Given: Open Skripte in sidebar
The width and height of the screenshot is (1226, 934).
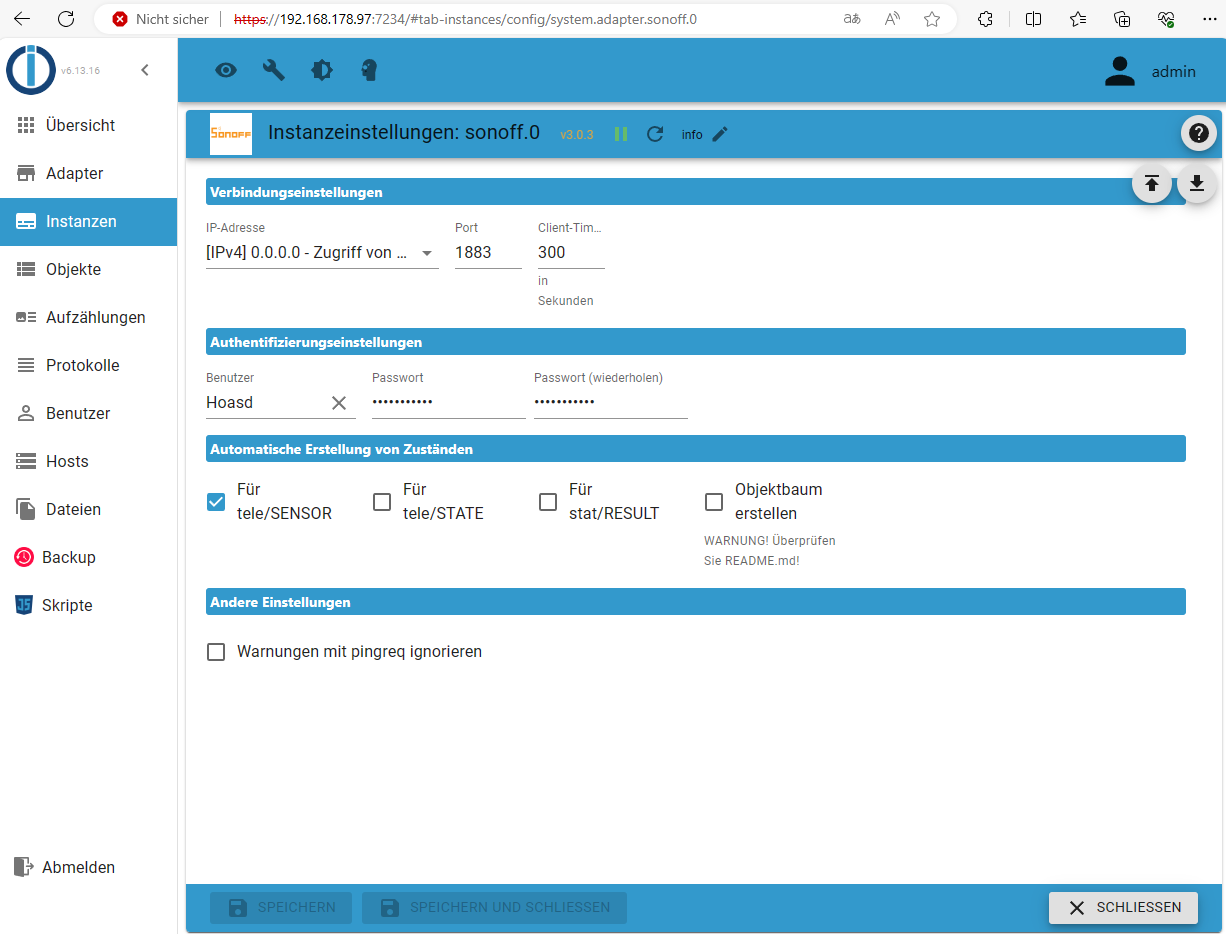Looking at the screenshot, I should pos(89,605).
